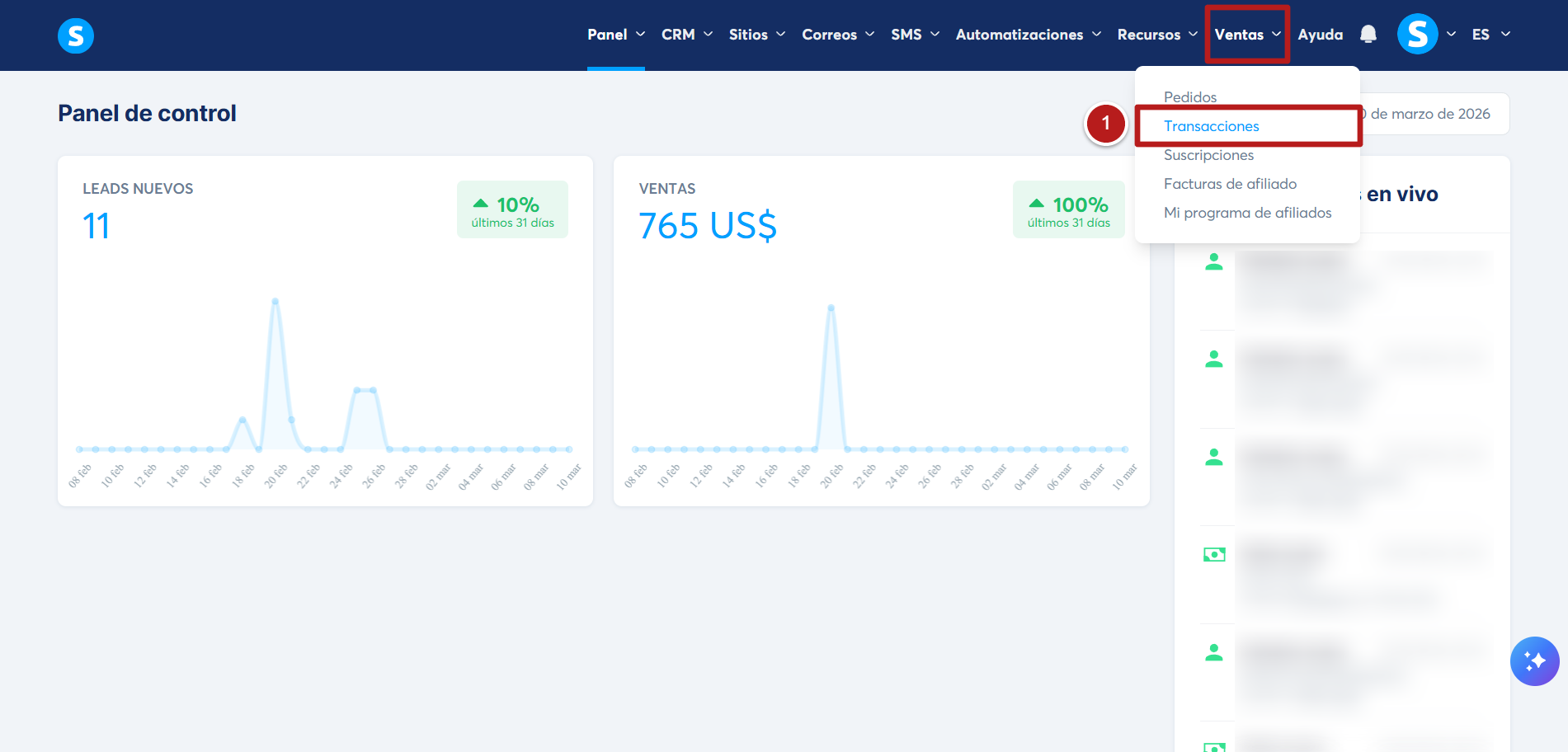This screenshot has height=752, width=1568.
Task: Click the Systeme logo in top-left corner
Action: coord(76,35)
